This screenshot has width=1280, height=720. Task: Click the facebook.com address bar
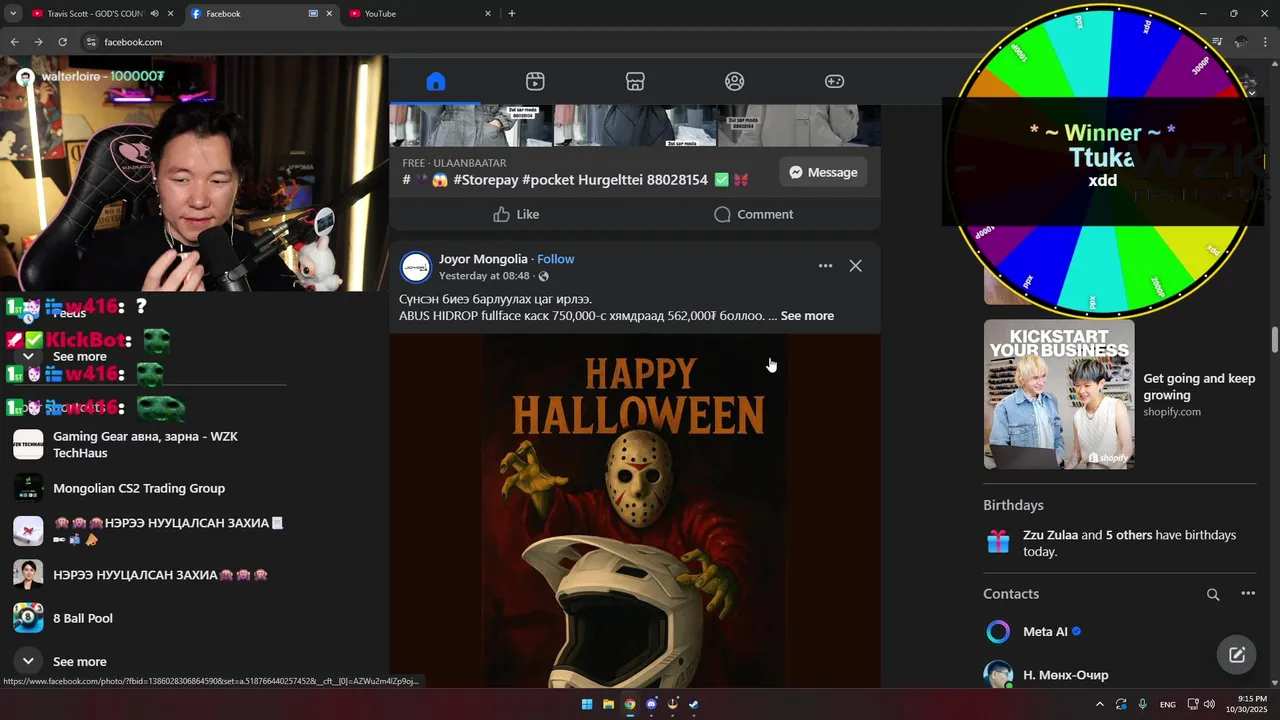coord(600,42)
